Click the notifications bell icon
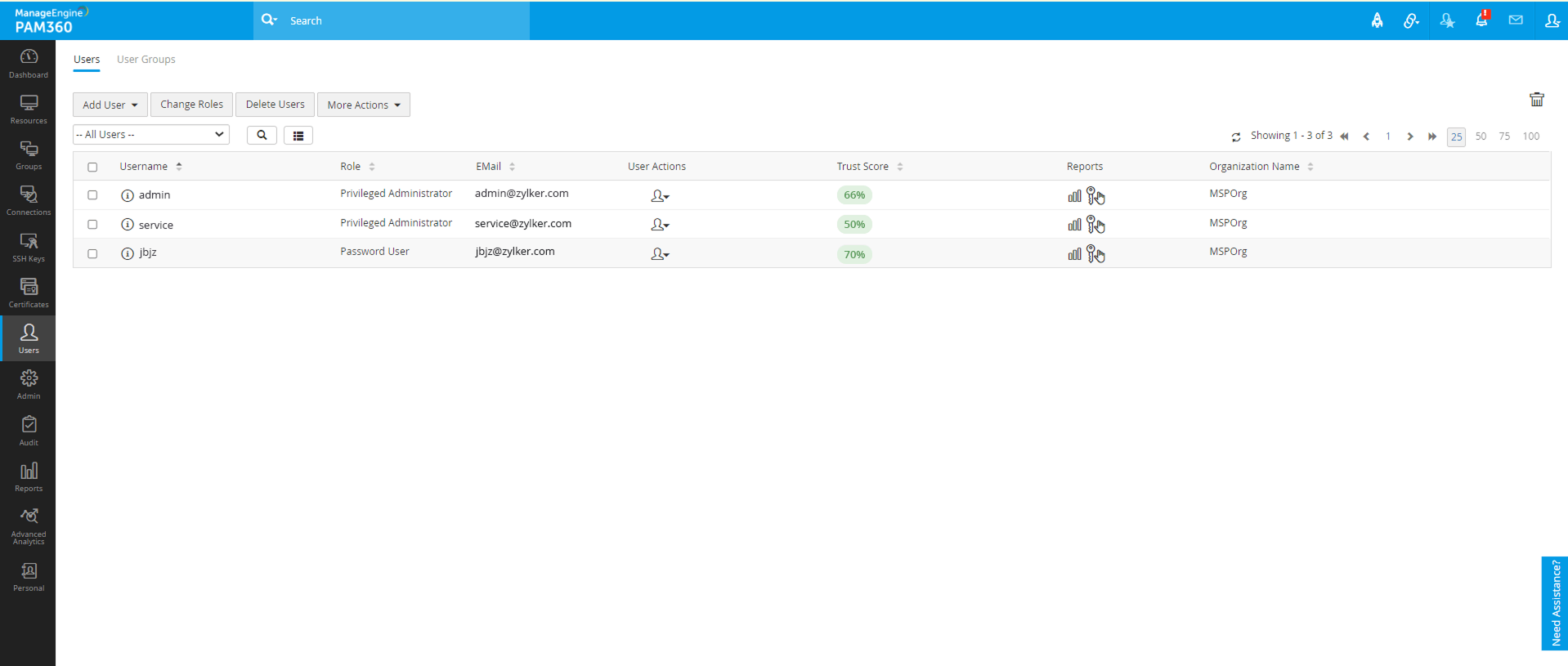 coord(1481,20)
